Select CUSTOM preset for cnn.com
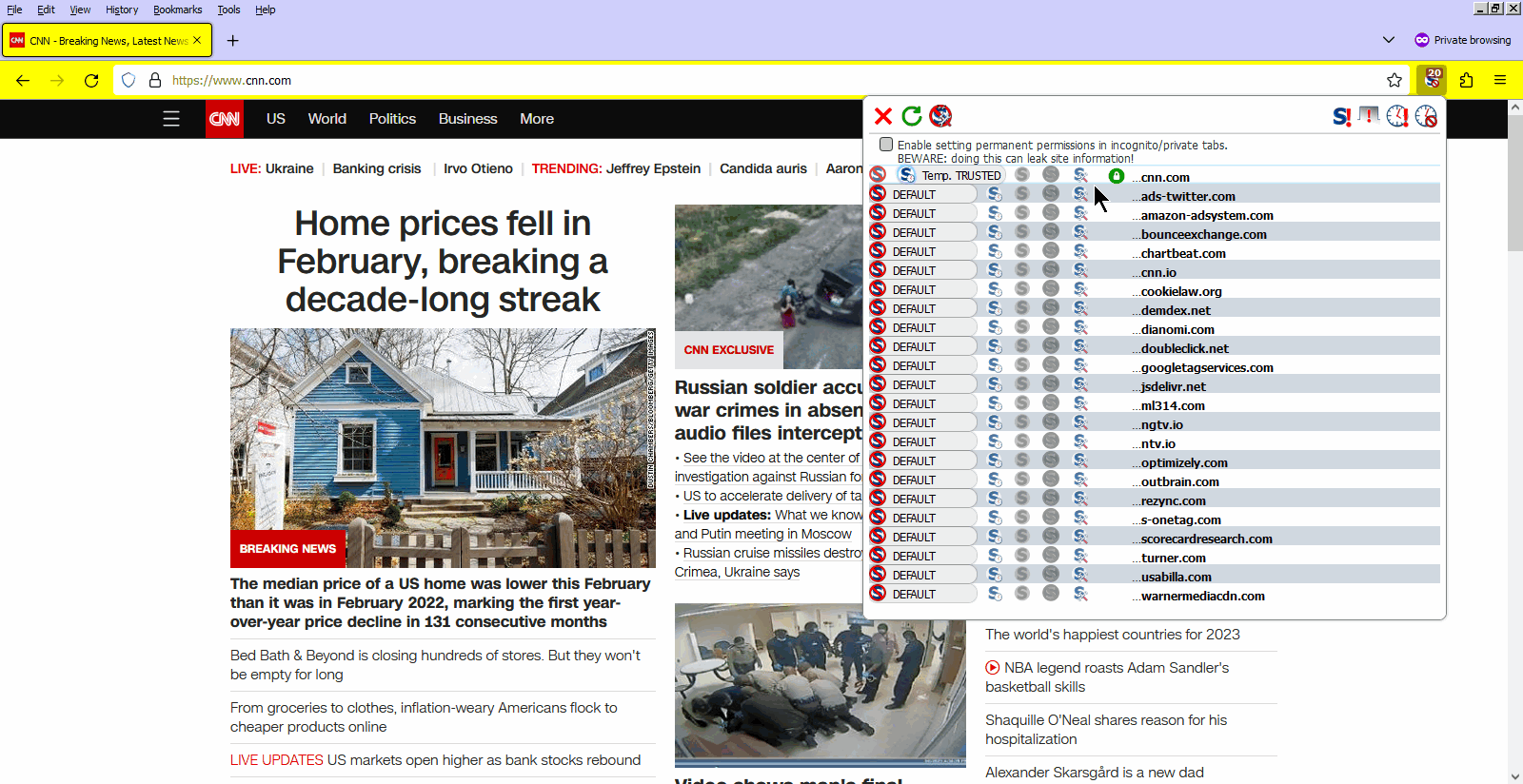This screenshot has width=1523, height=784. [1080, 175]
